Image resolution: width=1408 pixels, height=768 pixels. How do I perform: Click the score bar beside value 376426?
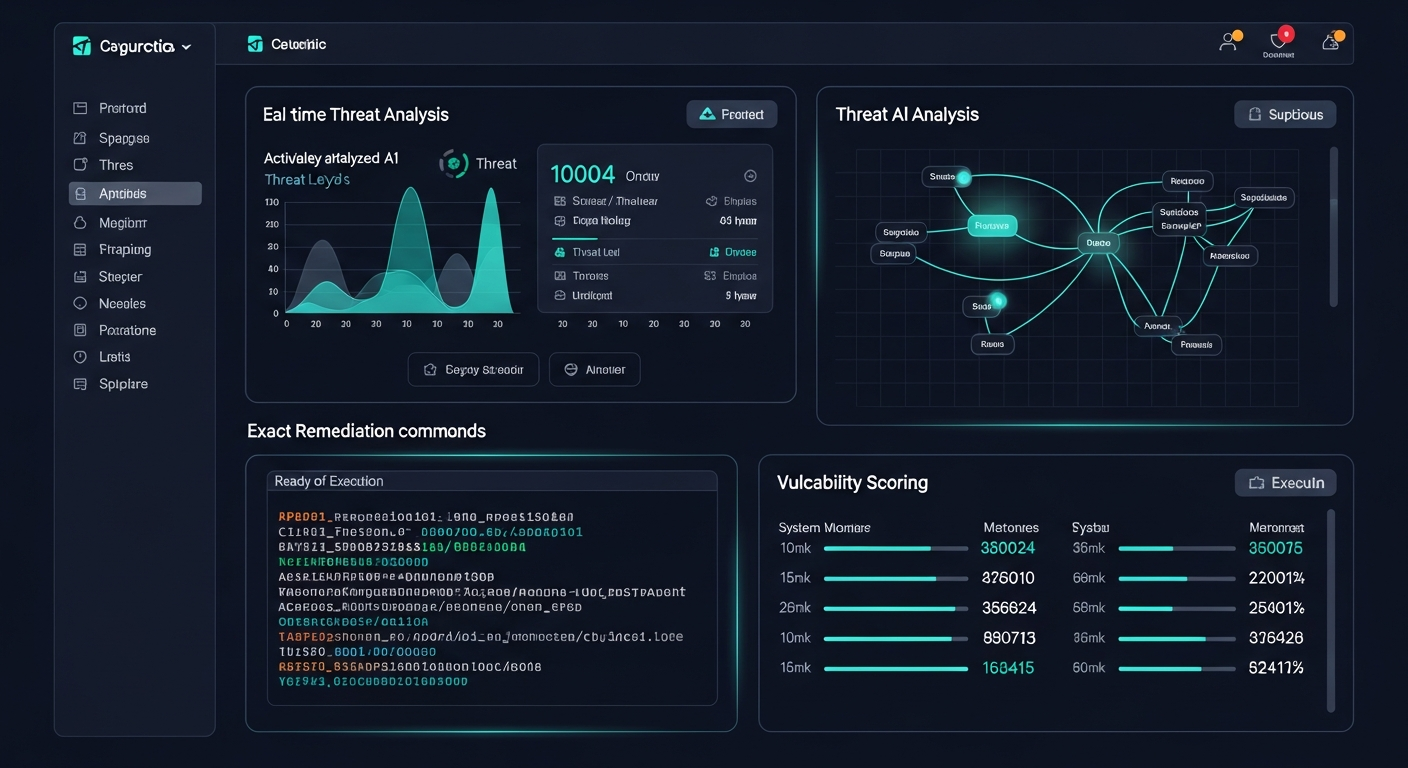click(x=1177, y=638)
